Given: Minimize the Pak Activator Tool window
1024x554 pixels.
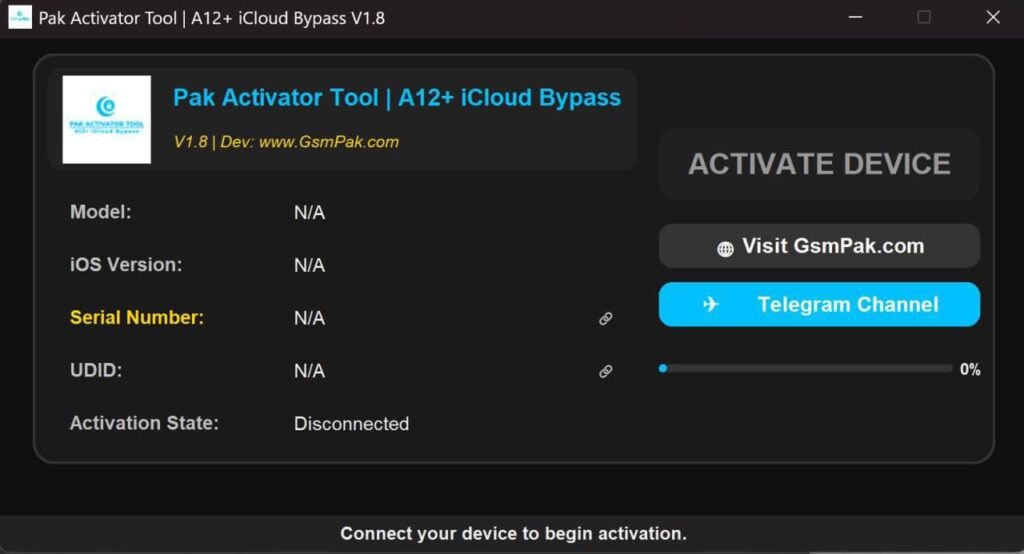Looking at the screenshot, I should coord(855,17).
